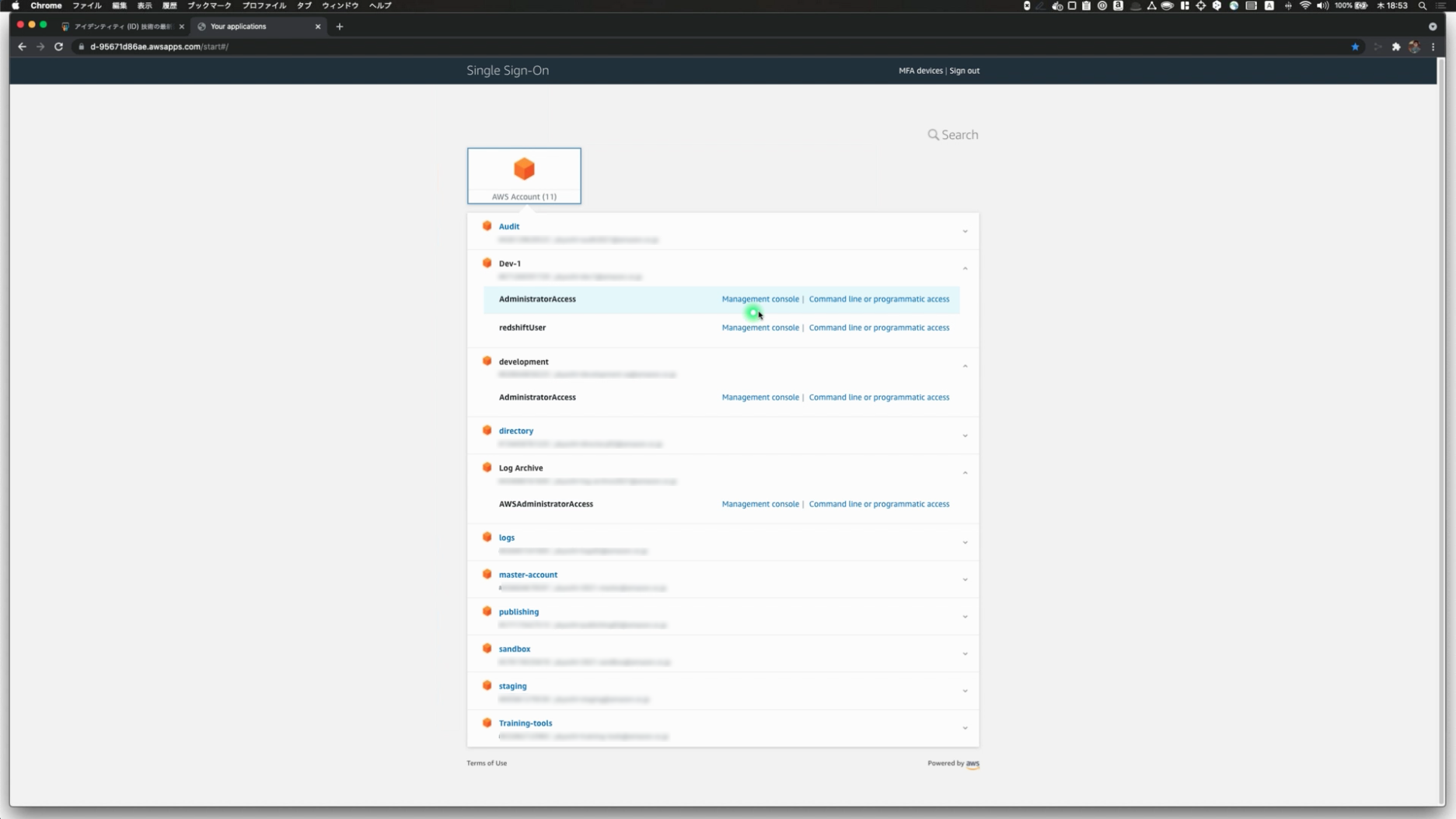Expand the Training-tools account chevron

pos(965,729)
